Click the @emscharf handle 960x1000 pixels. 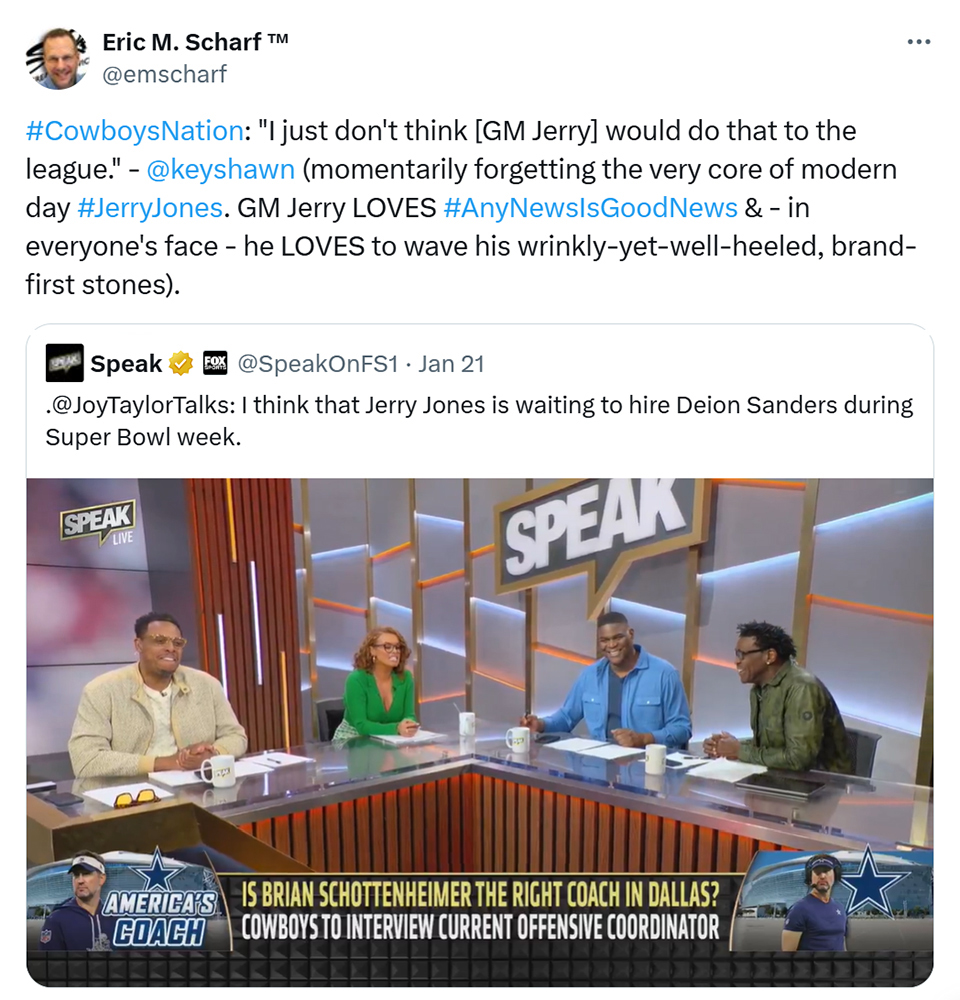pos(165,75)
